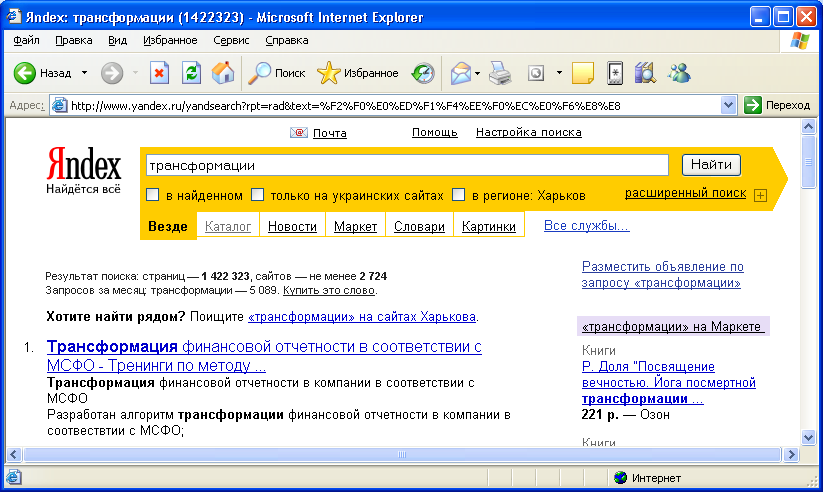Open book link 'Р. Доля Посвящение вечностью'
Viewport: 823px width, 492px height.
[x=669, y=383]
